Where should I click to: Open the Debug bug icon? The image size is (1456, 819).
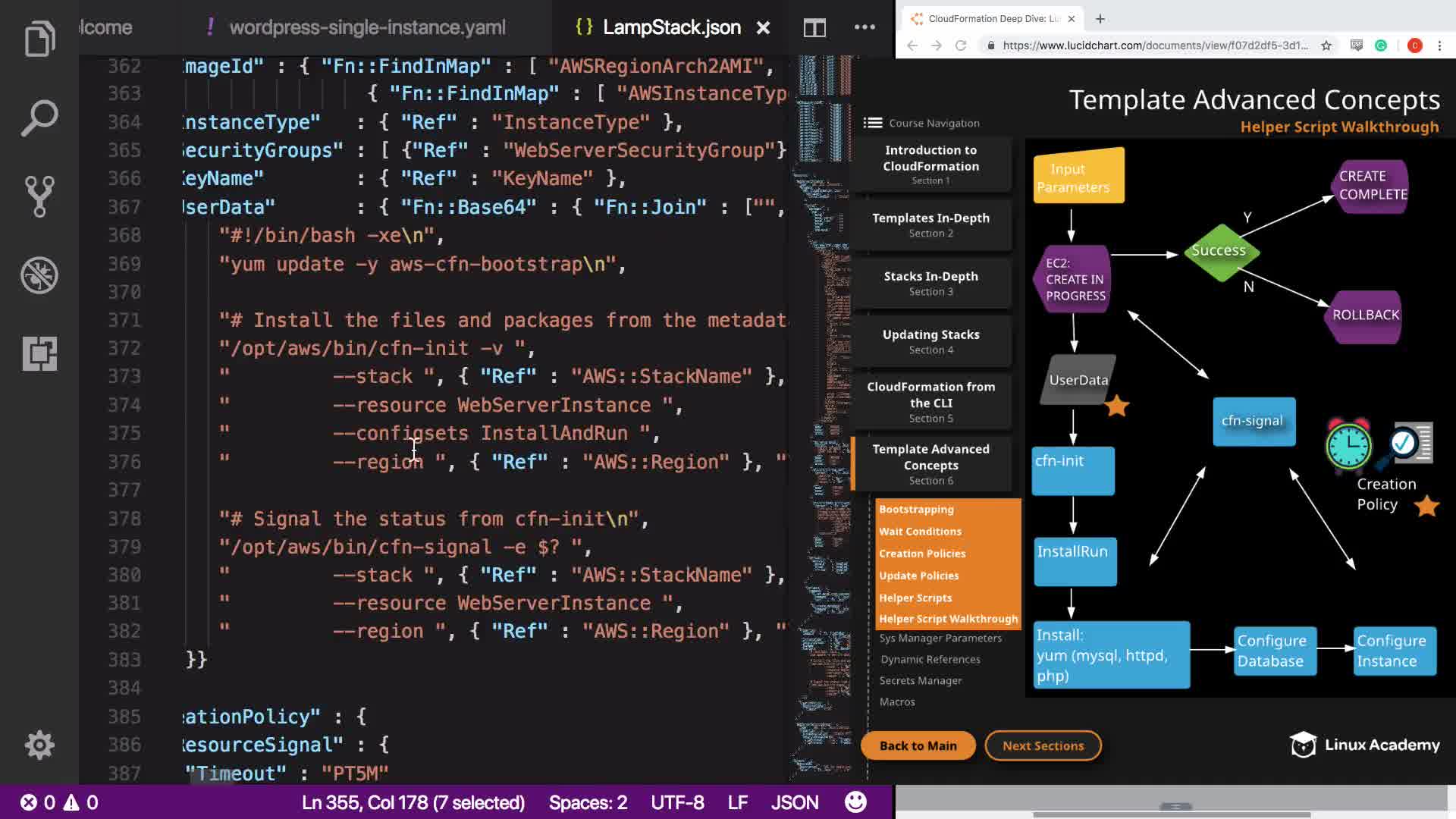(x=39, y=275)
